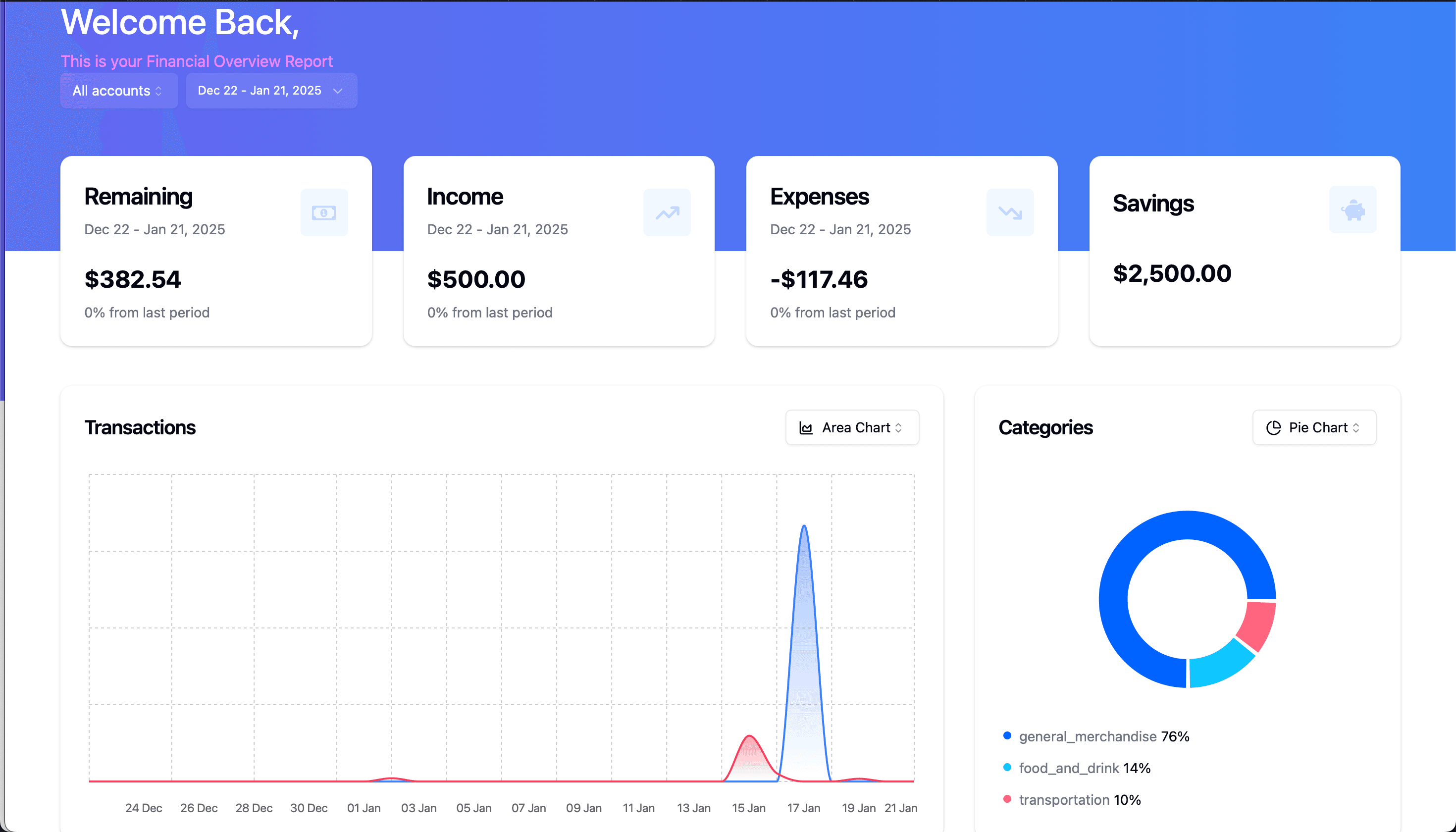
Task: Click the pink transportation legend dot
Action: (1007, 799)
